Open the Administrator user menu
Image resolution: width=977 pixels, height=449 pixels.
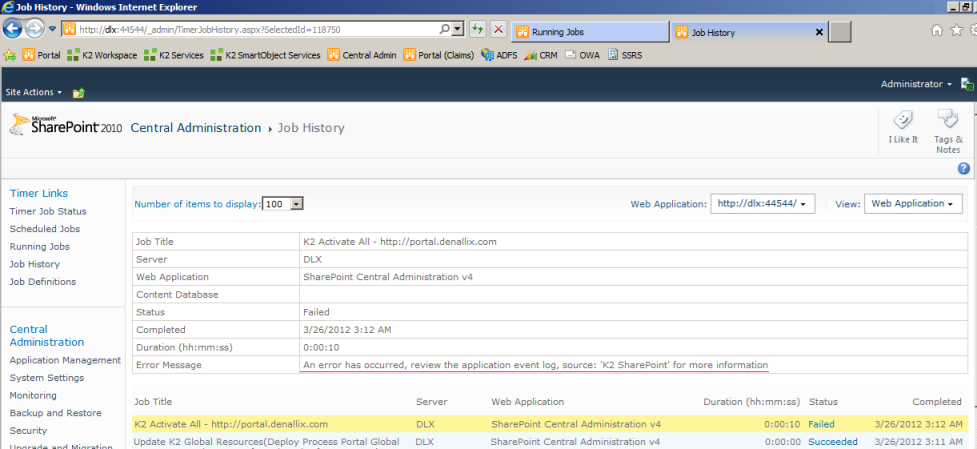tap(915, 84)
